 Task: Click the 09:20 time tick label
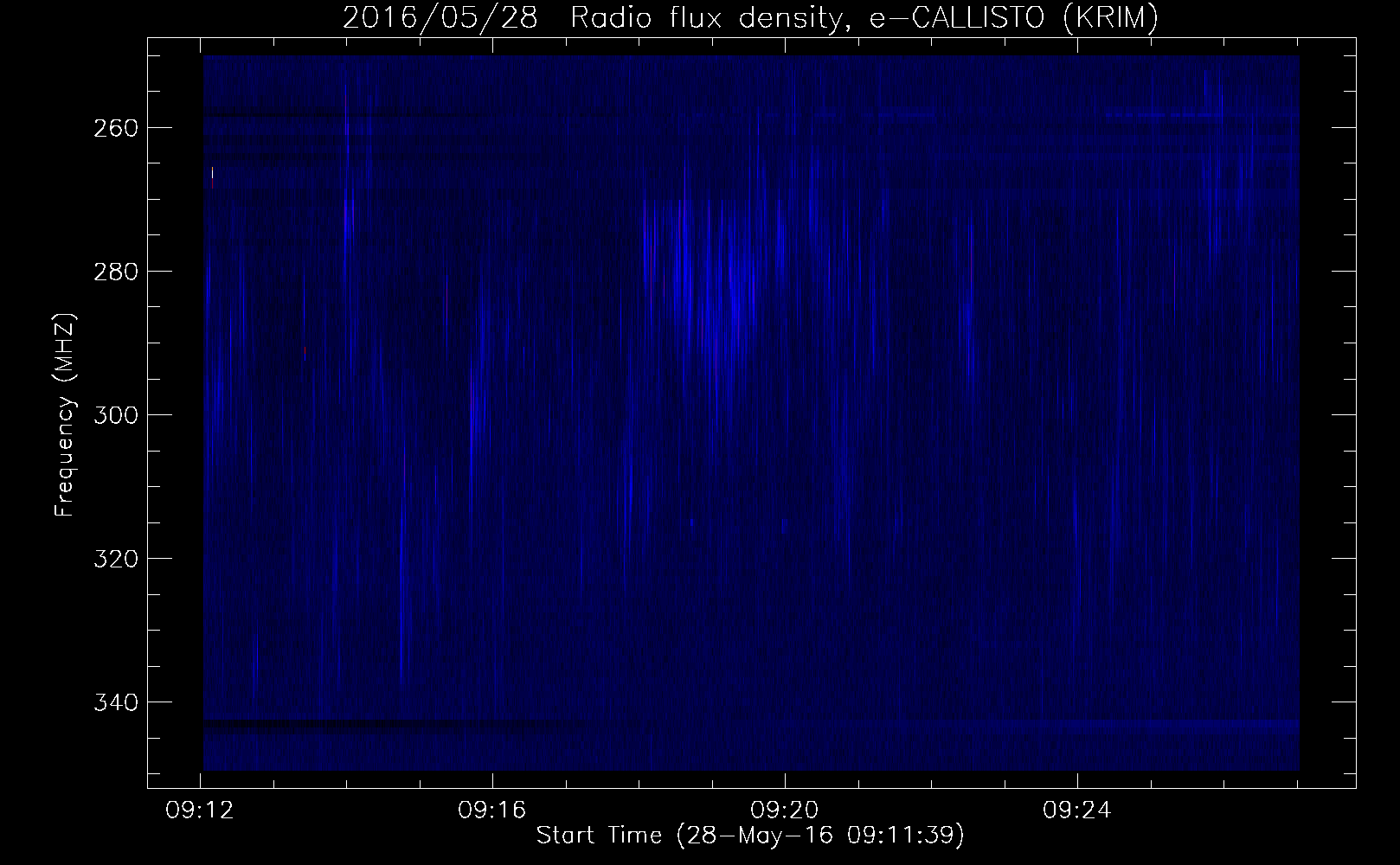coord(785,811)
